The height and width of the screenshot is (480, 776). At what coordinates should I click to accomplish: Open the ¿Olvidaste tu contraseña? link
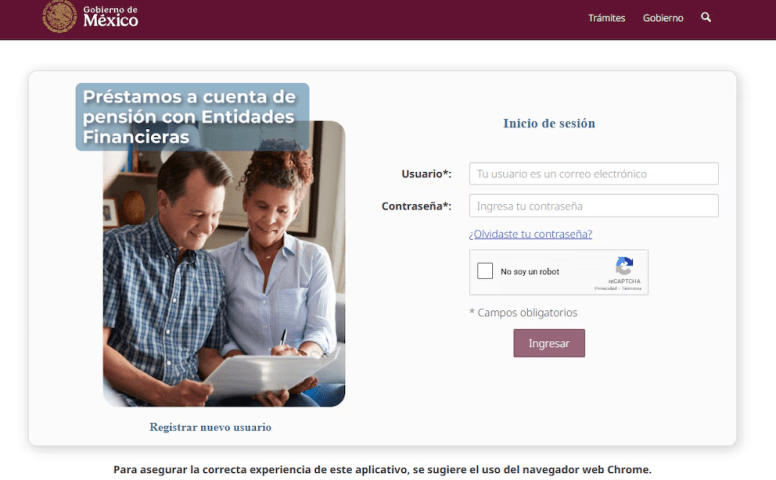coord(530,234)
